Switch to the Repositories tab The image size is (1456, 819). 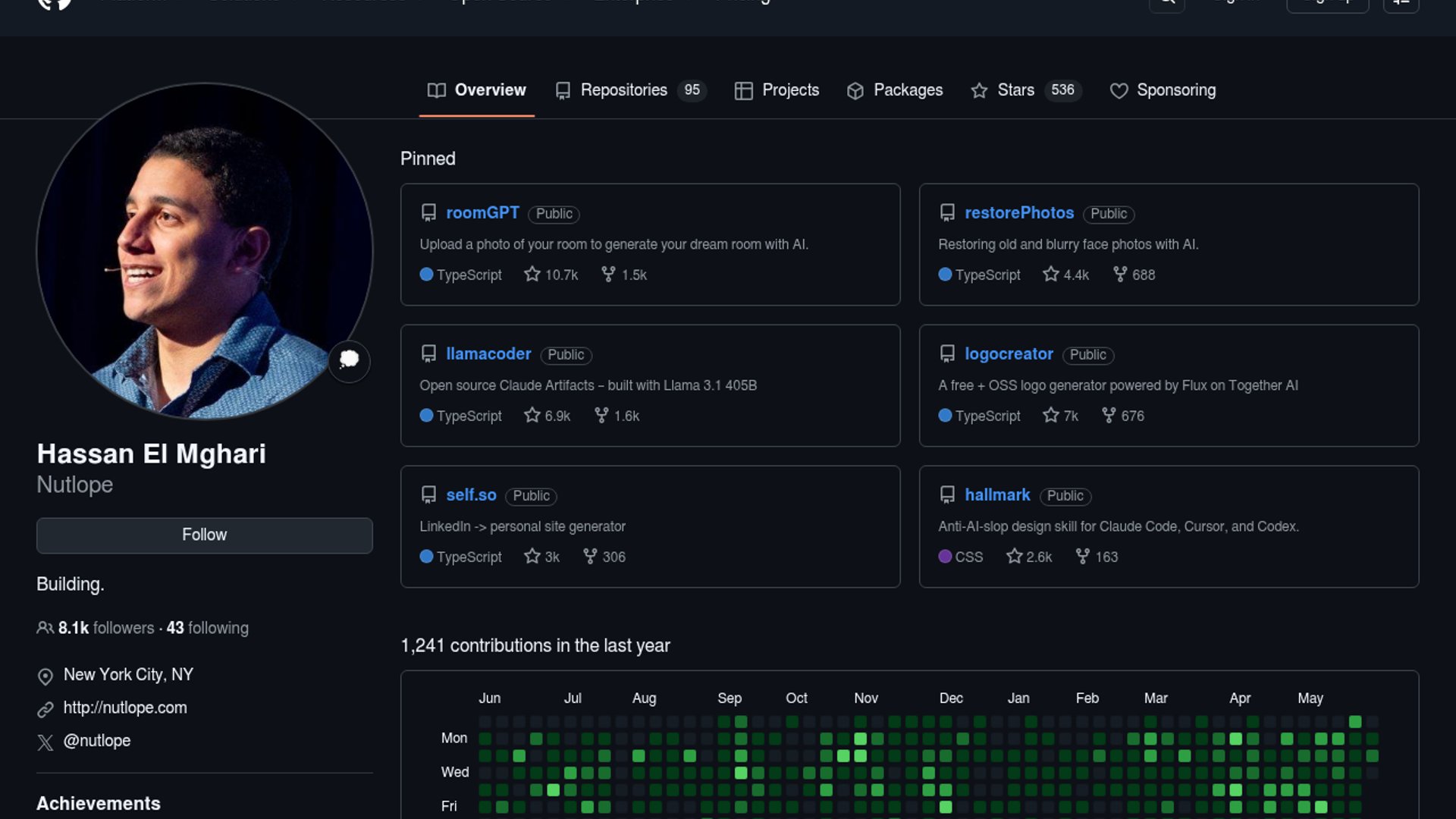630,90
